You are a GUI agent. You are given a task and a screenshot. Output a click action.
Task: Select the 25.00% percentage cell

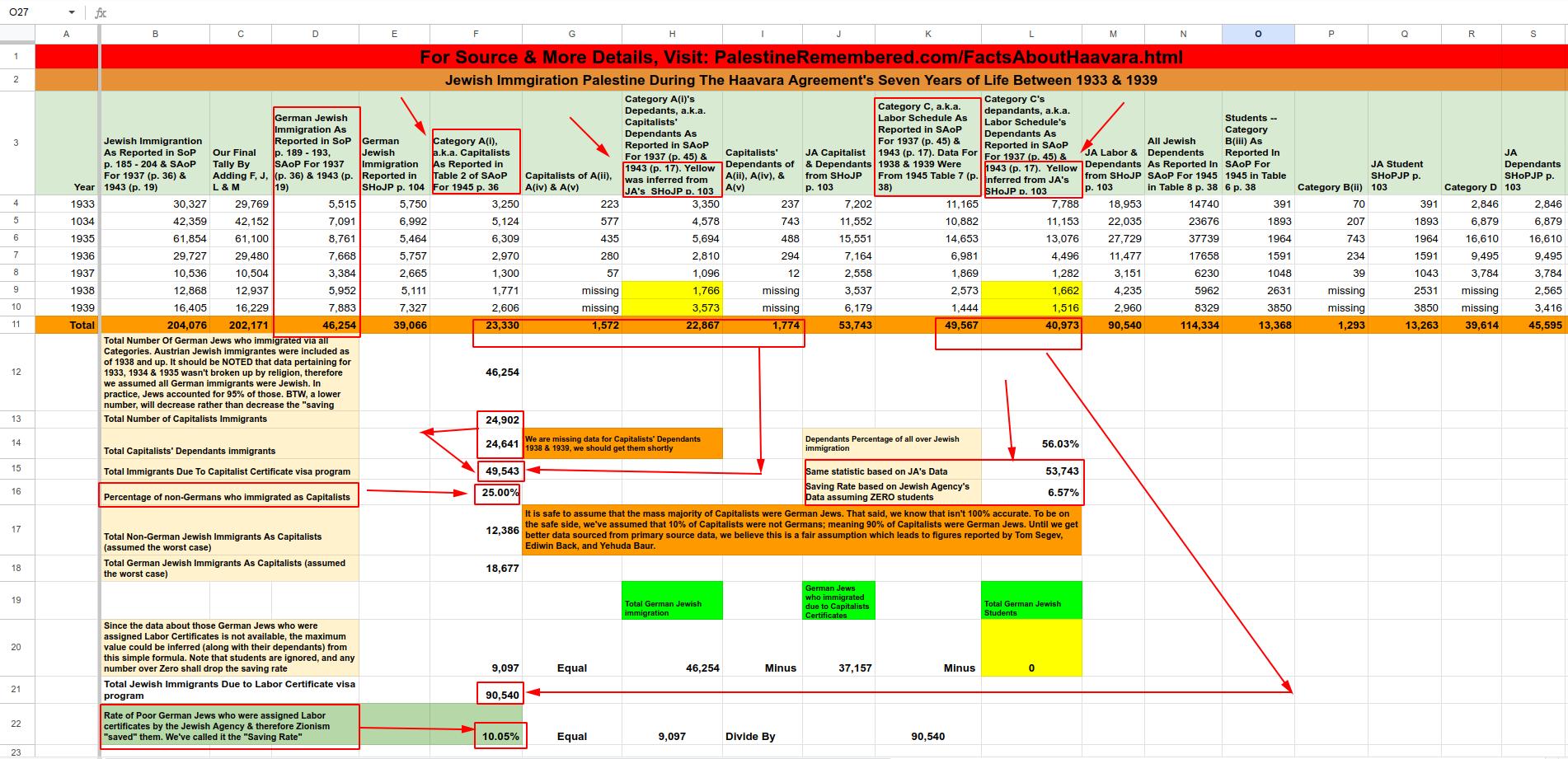coord(476,493)
